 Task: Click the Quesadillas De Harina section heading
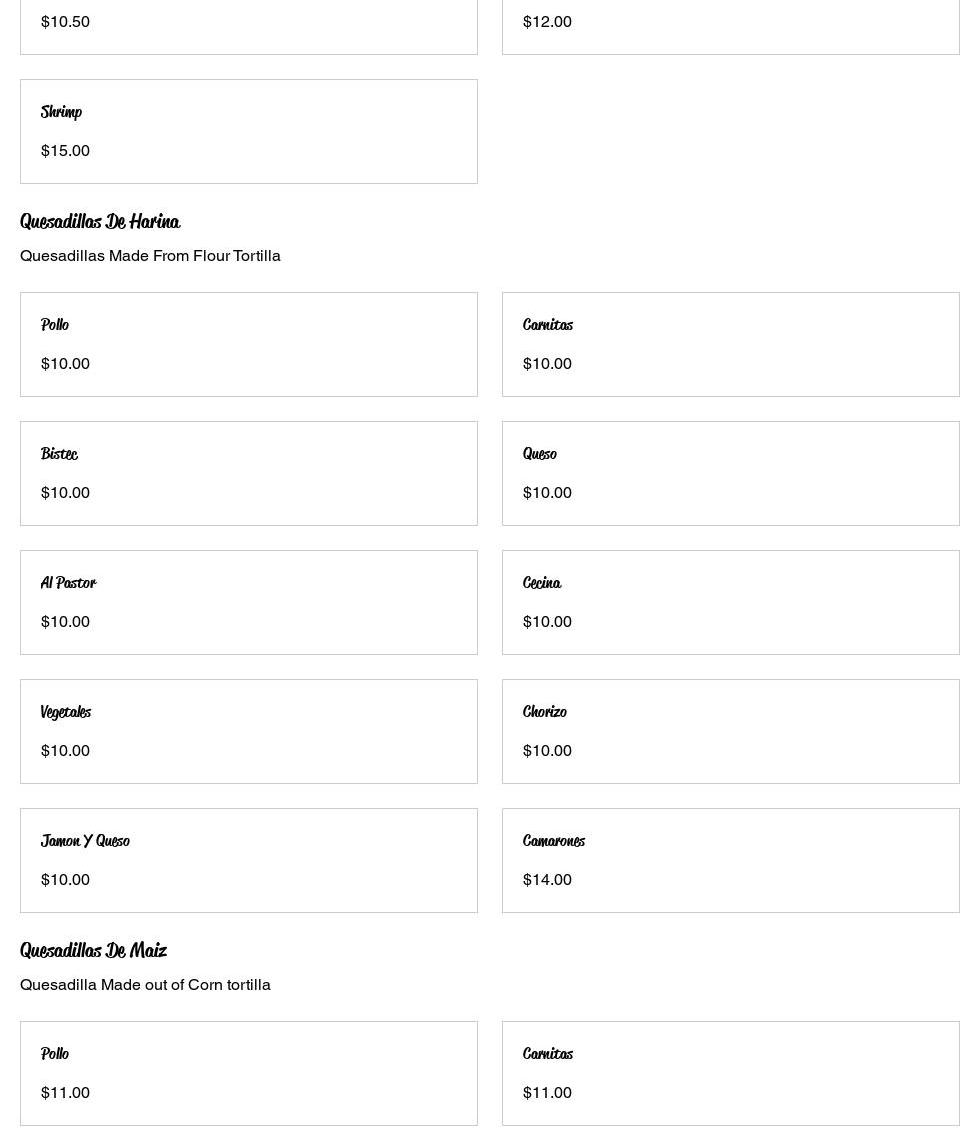tap(100, 221)
